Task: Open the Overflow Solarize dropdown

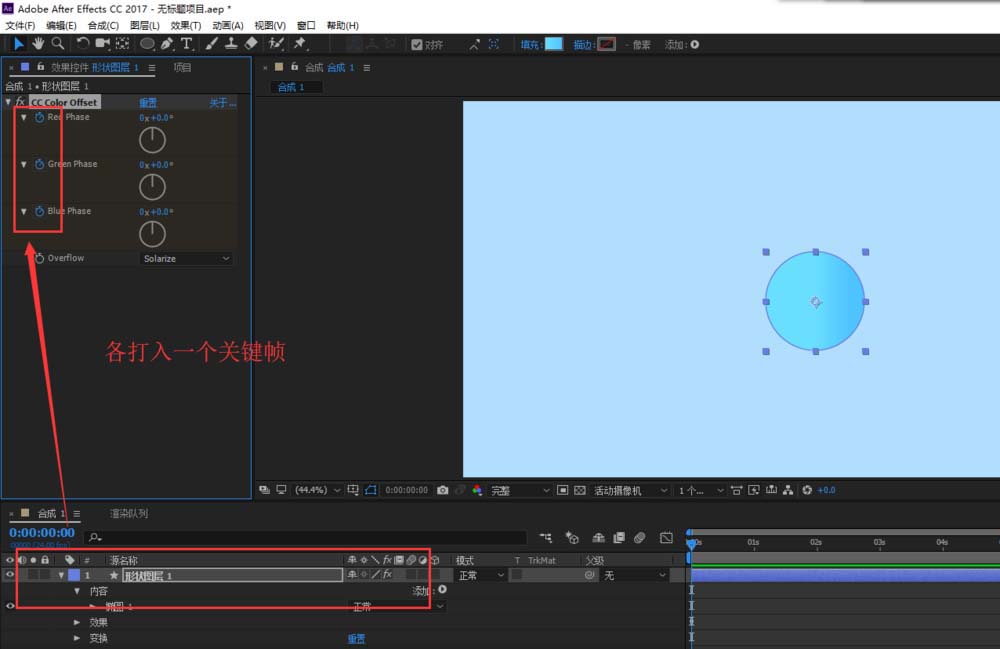Action: (186, 258)
